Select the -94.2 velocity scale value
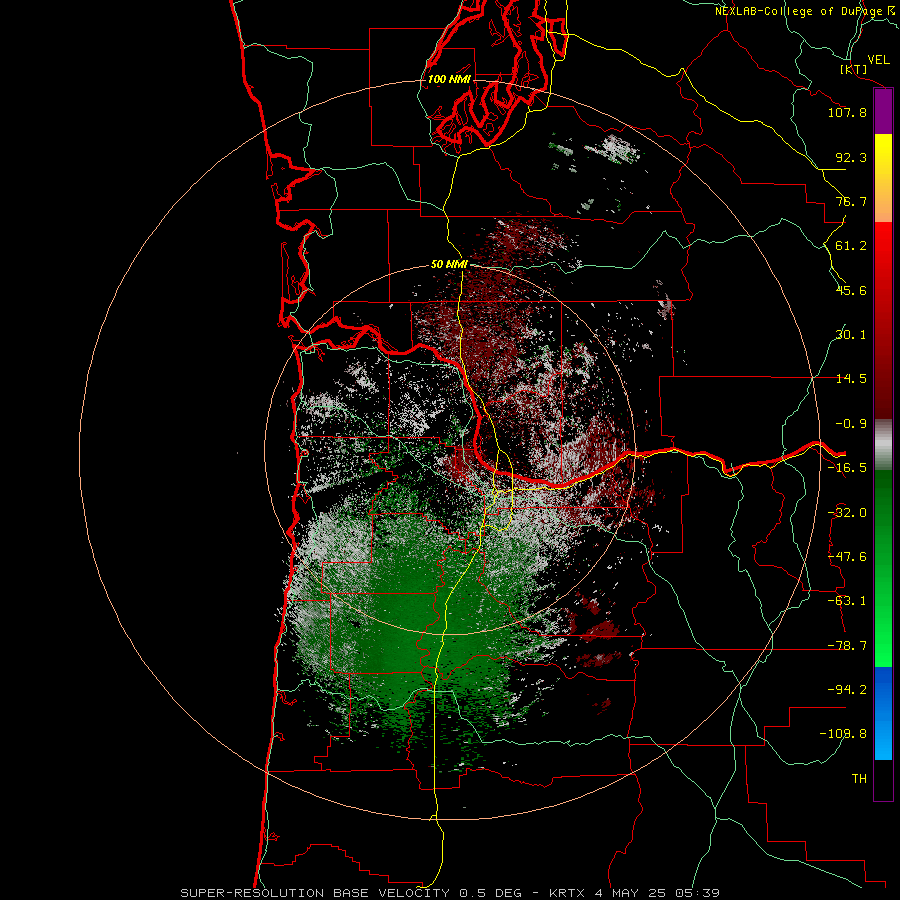Image resolution: width=900 pixels, height=900 pixels. point(847,690)
